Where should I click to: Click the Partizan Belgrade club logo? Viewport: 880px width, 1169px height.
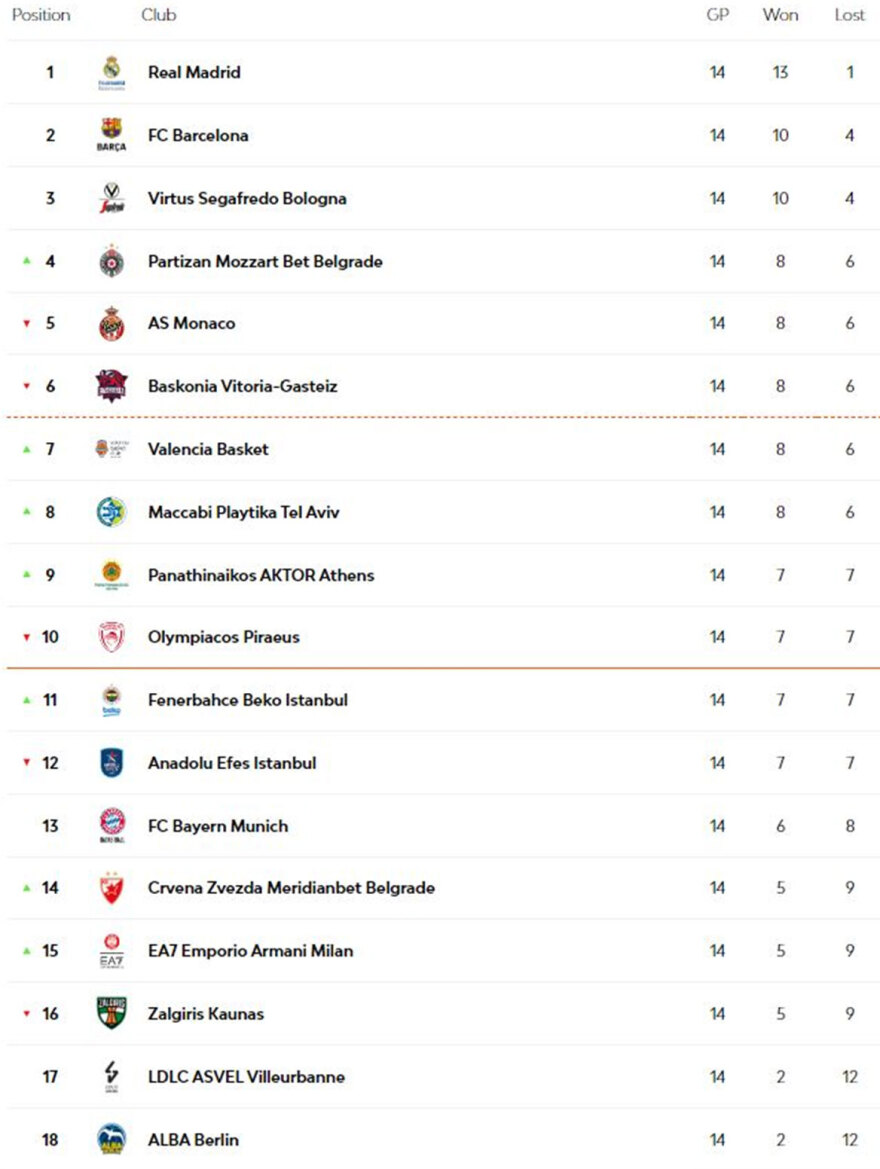click(x=111, y=262)
